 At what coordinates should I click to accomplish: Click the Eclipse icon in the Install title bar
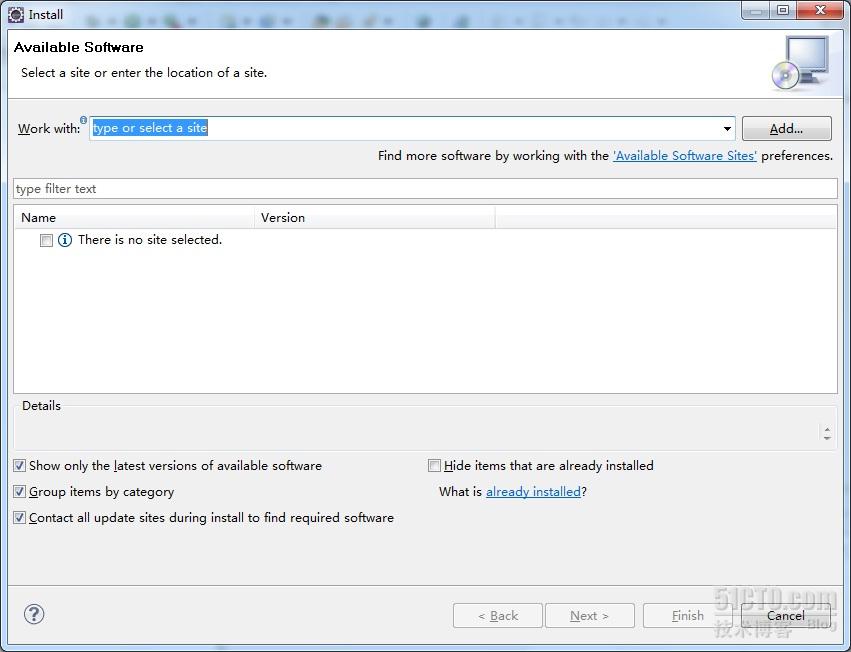point(16,15)
